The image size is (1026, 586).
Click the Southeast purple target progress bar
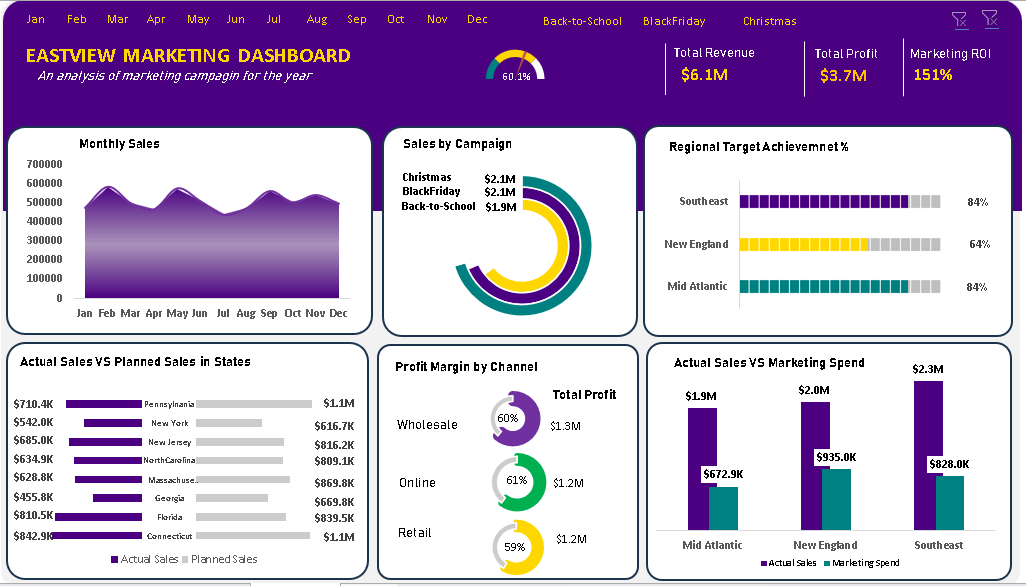pyautogui.click(x=823, y=201)
